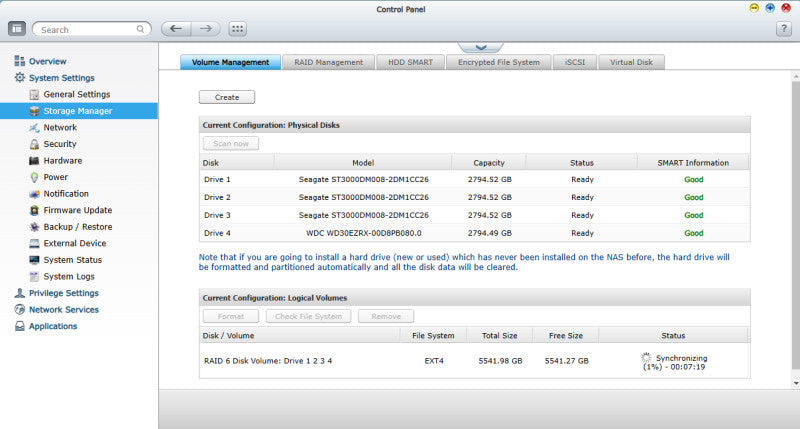The image size is (800, 429).
Task: Click the Network icon
Action: point(34,128)
